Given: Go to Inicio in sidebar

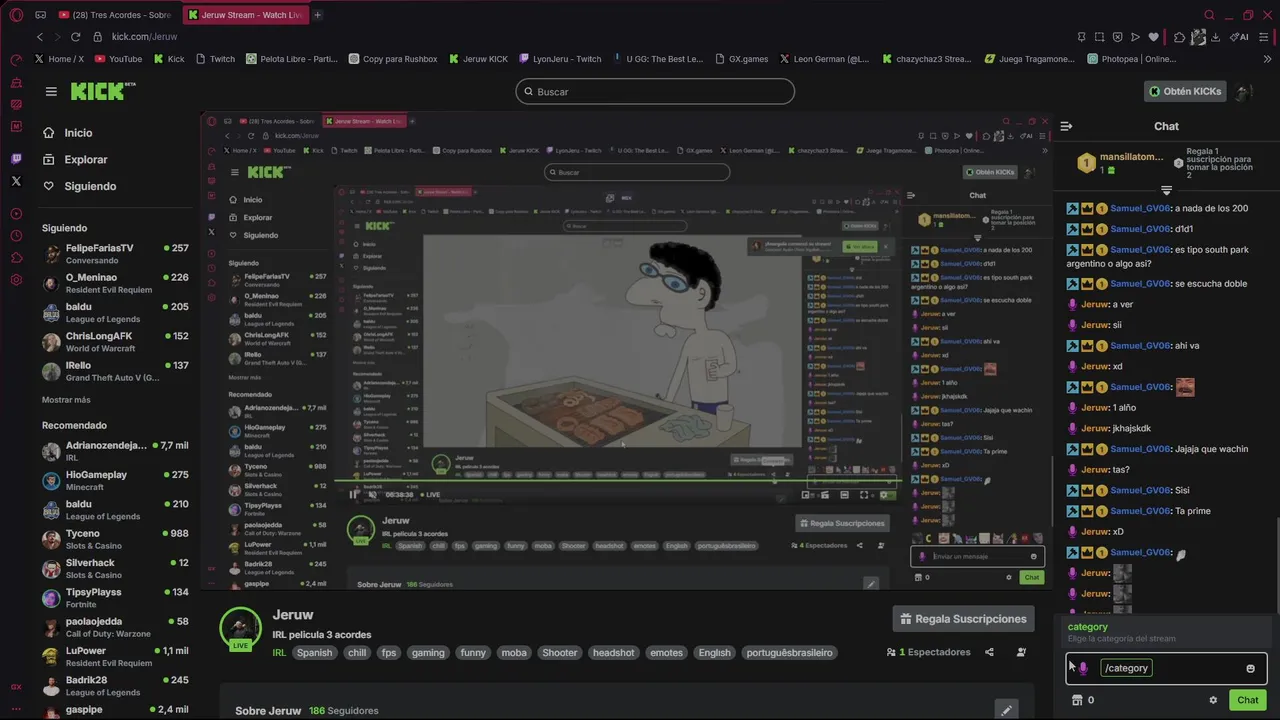Looking at the screenshot, I should (x=78, y=133).
